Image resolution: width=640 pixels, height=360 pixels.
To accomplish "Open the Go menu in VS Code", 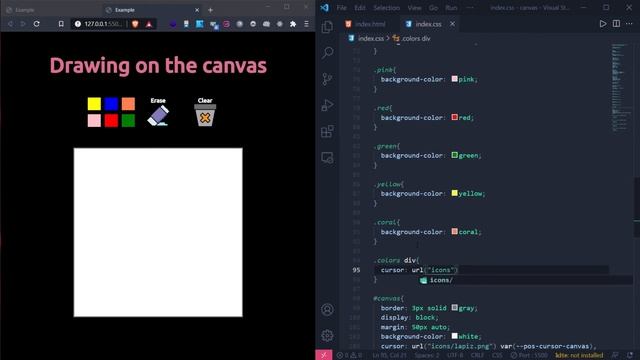I will point(433,8).
